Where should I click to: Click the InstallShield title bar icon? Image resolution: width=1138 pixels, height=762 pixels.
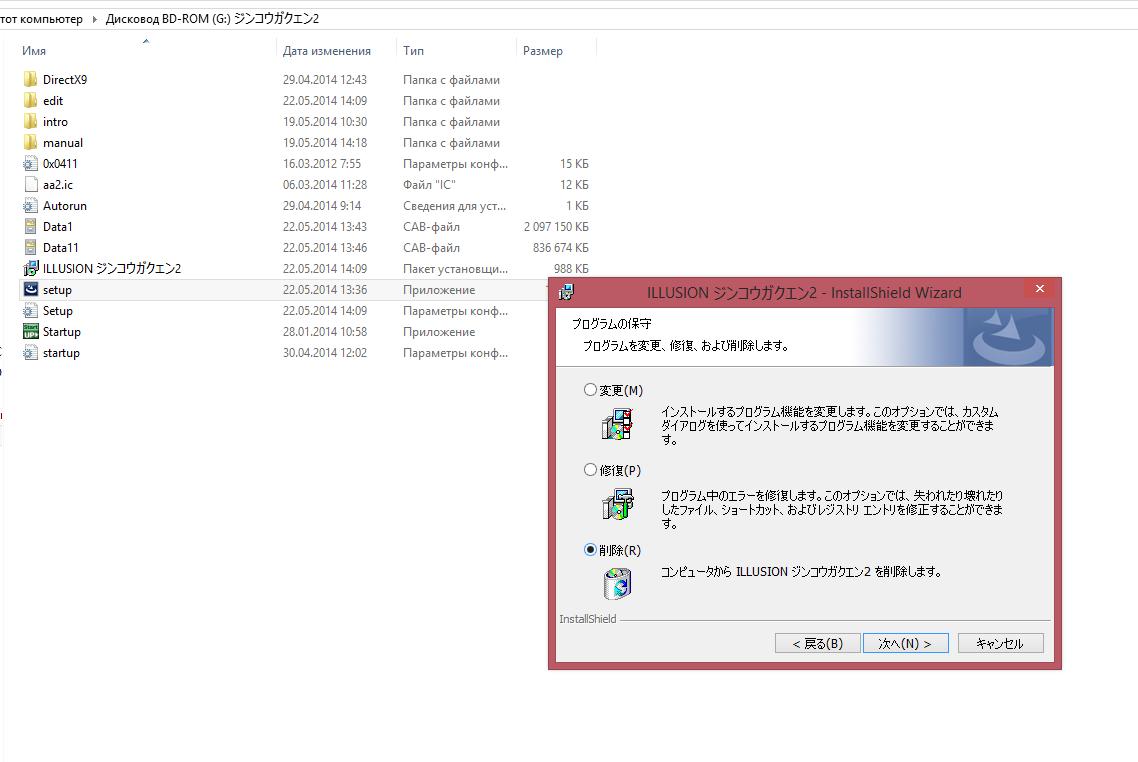[566, 292]
